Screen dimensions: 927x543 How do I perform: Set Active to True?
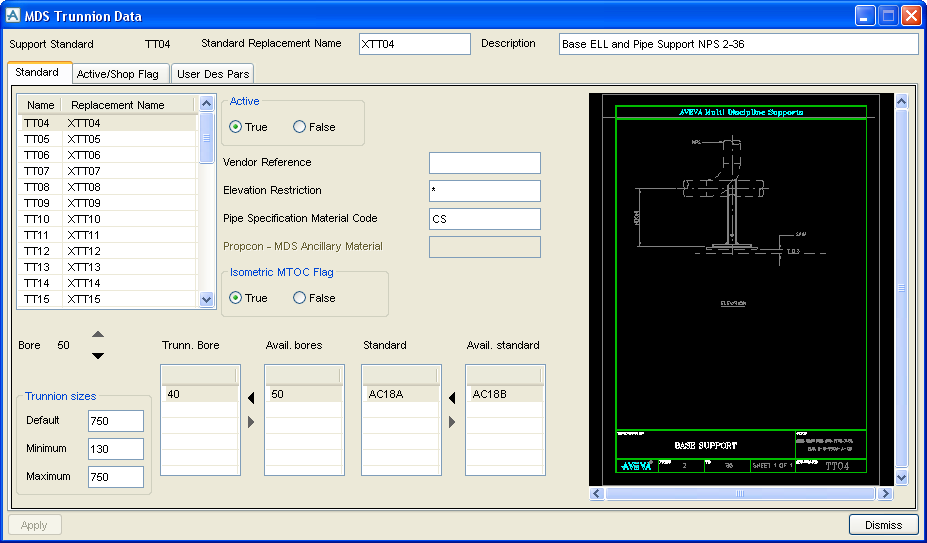coord(248,127)
